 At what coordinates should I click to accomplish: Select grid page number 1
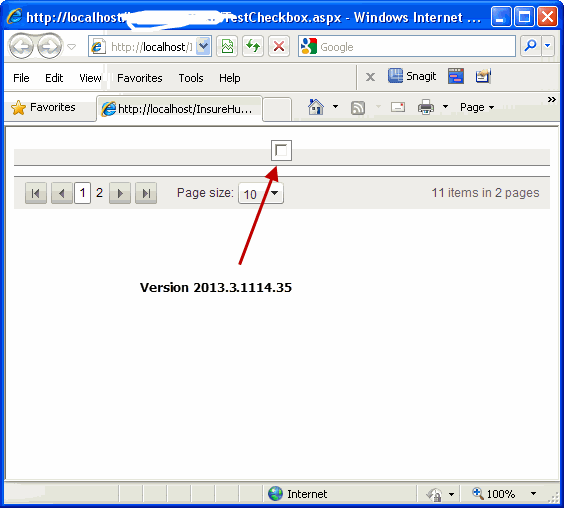click(82, 193)
